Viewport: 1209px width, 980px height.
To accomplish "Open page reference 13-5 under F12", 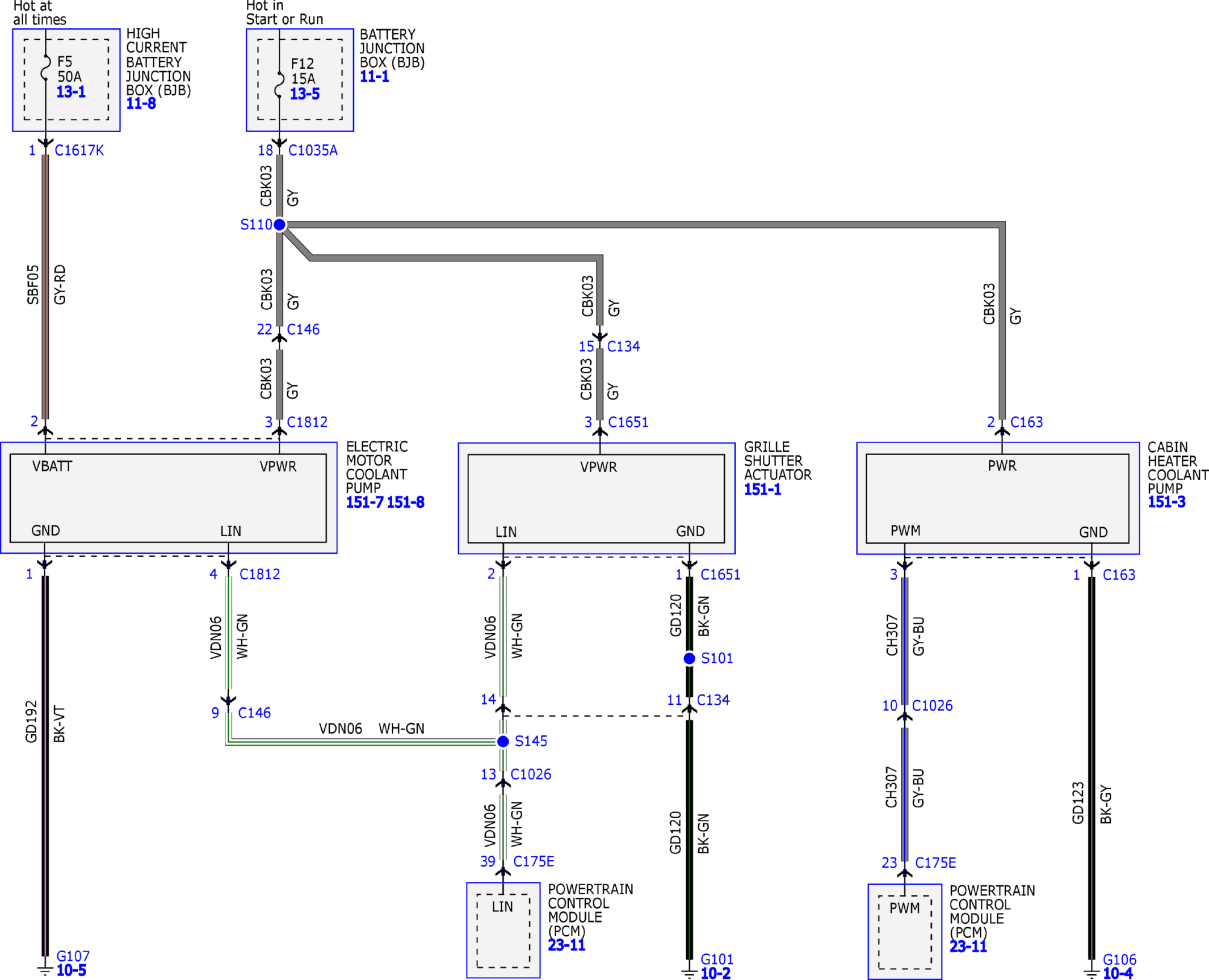I will [305, 94].
